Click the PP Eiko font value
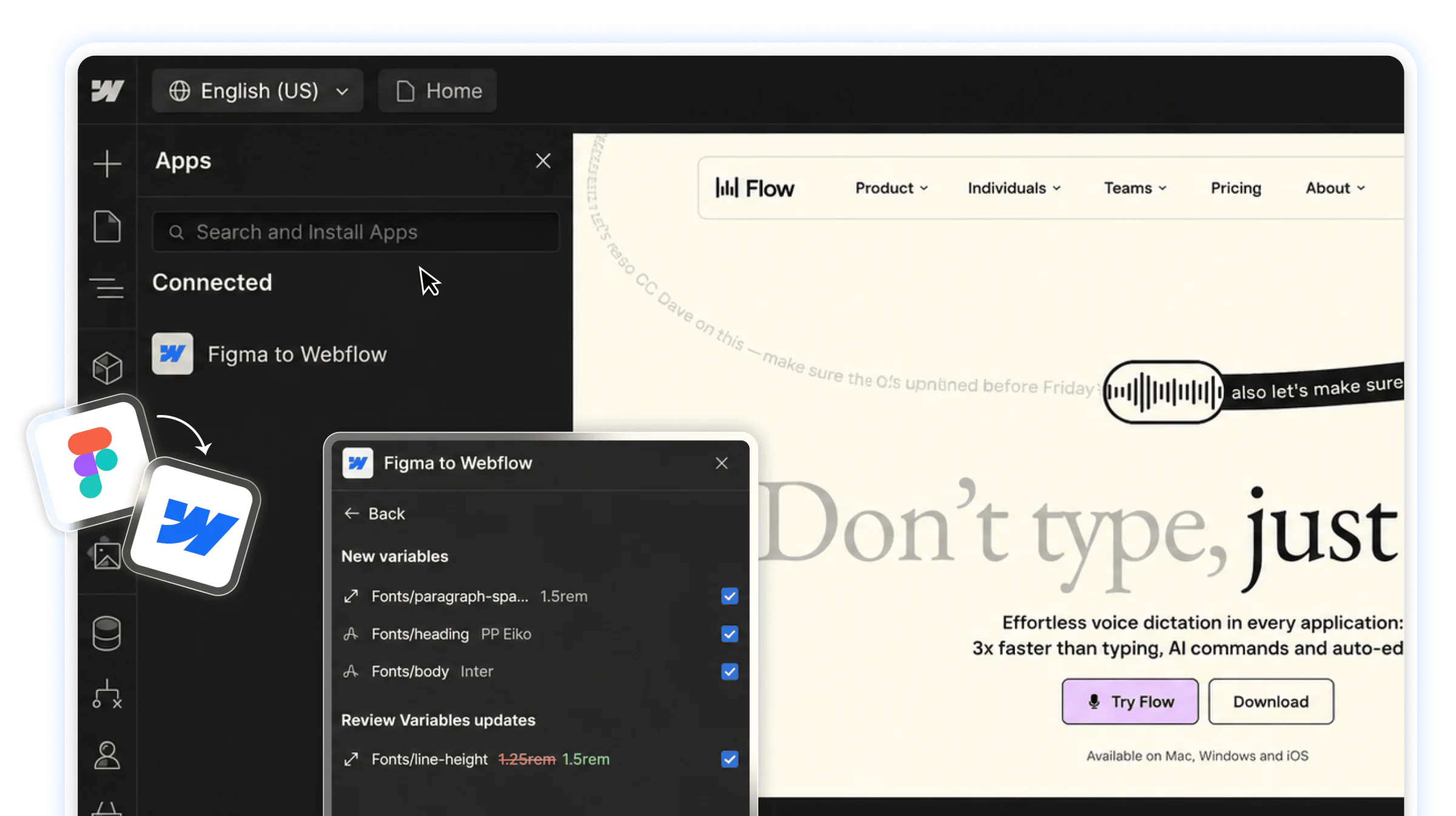This screenshot has width=1456, height=816. pos(506,634)
